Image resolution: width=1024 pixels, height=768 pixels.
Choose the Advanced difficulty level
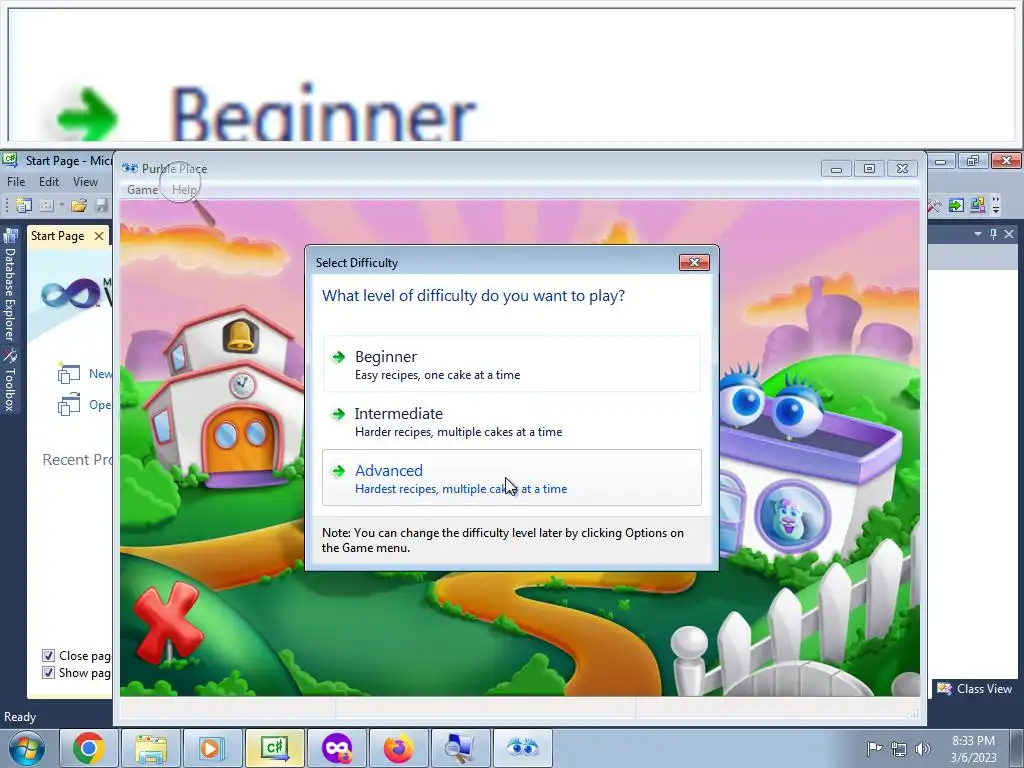[511, 477]
